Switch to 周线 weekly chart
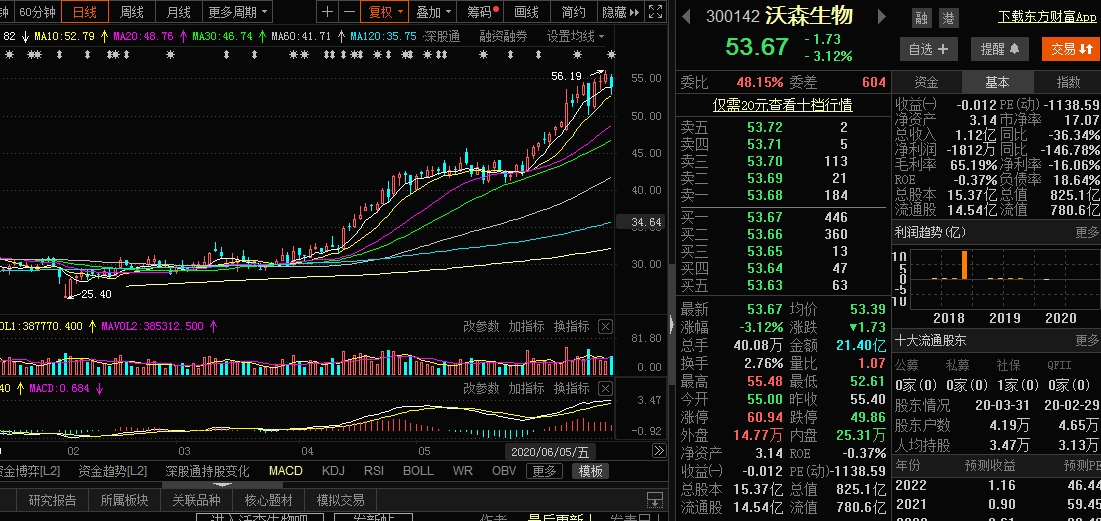The width and height of the screenshot is (1101, 521). point(131,12)
